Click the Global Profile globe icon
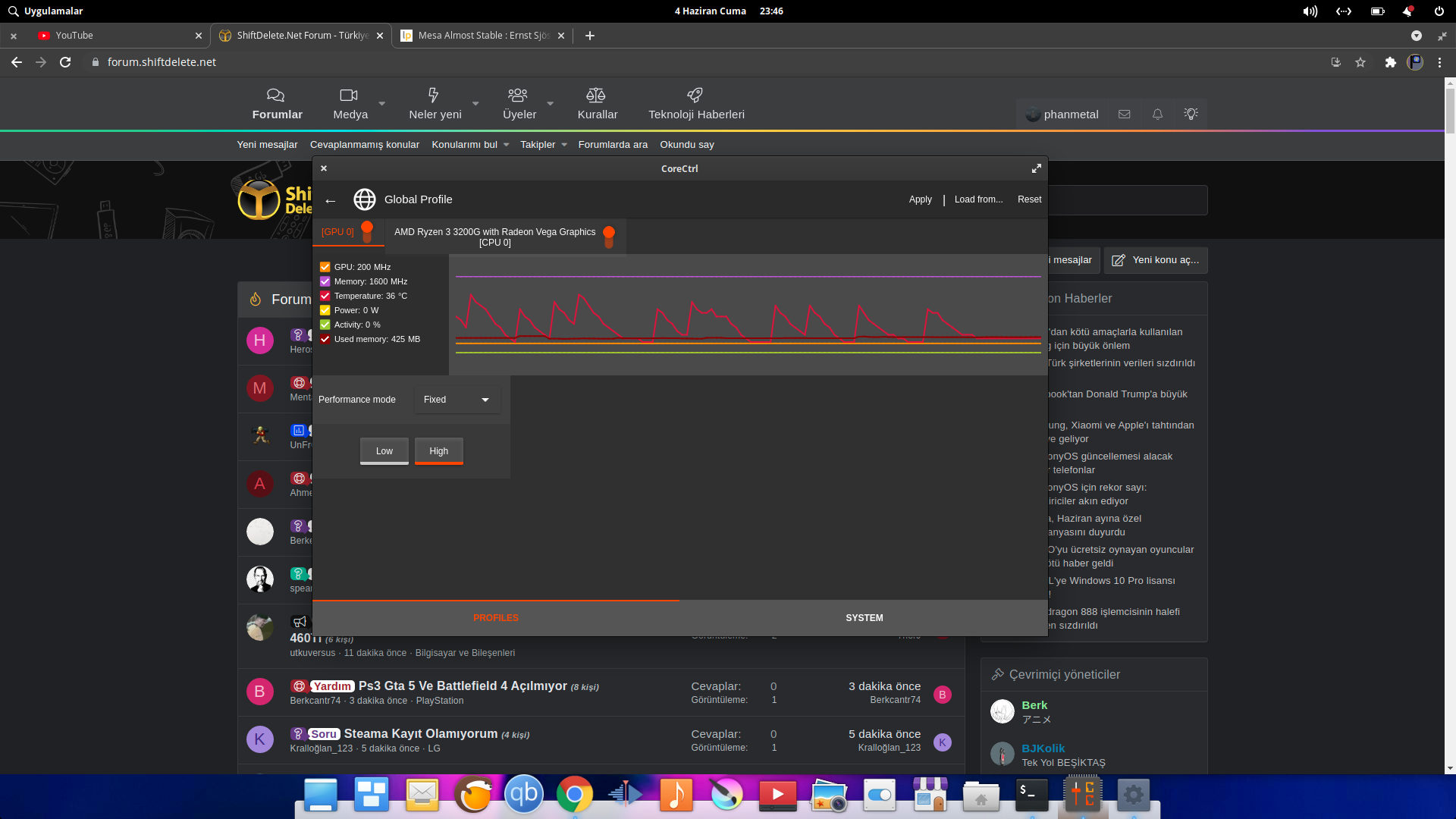 [365, 199]
